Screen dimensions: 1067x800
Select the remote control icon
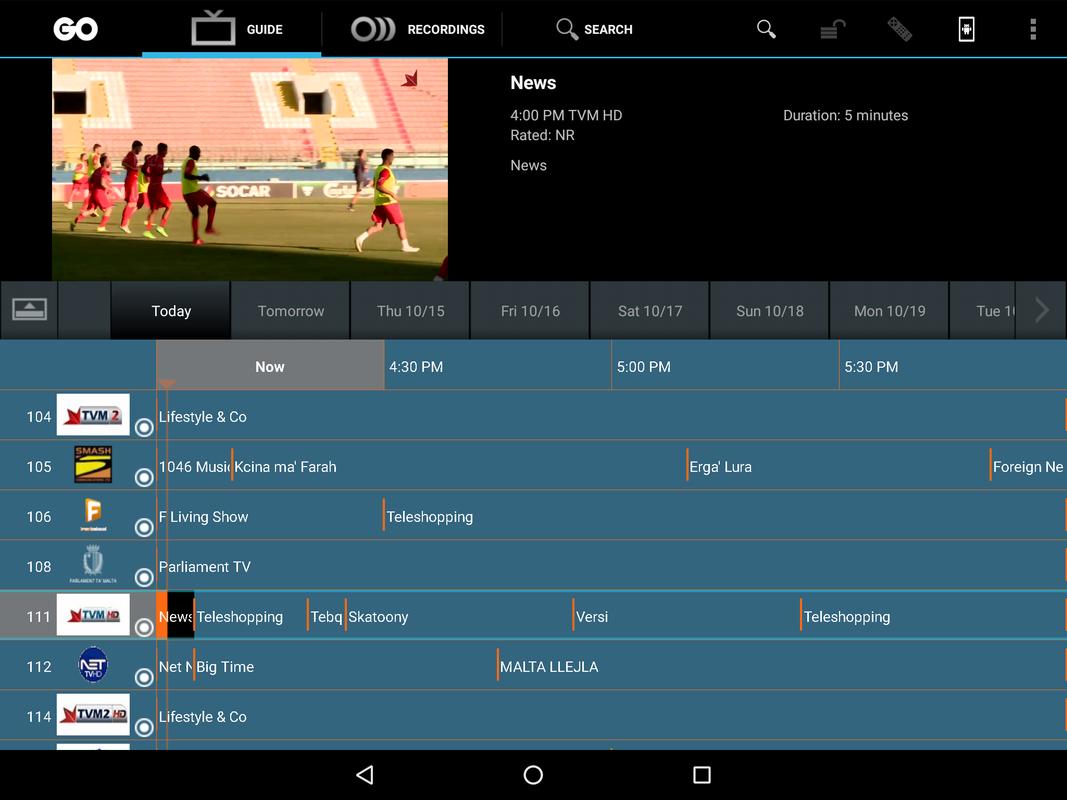899,29
